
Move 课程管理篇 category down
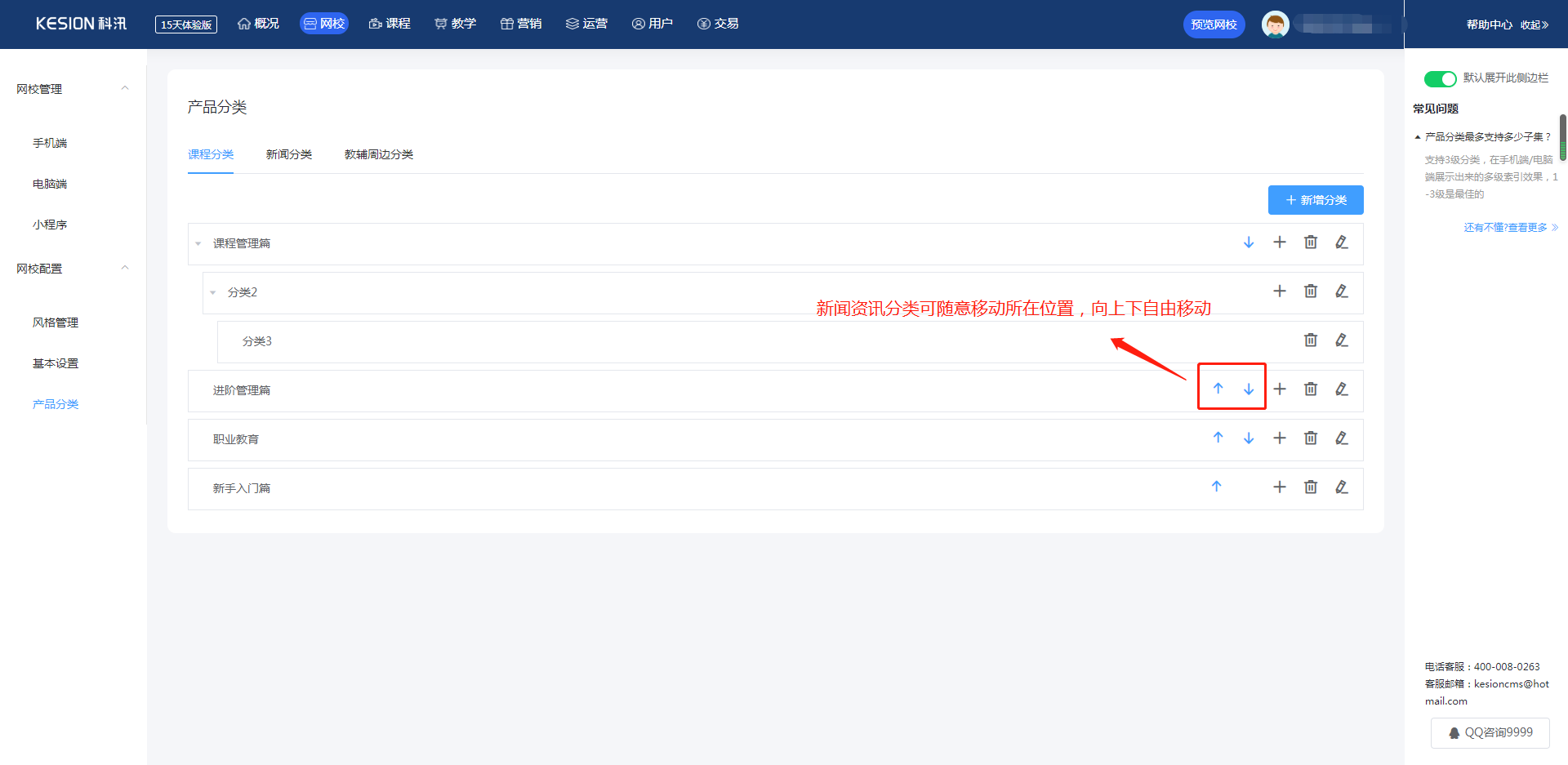pyautogui.click(x=1248, y=242)
